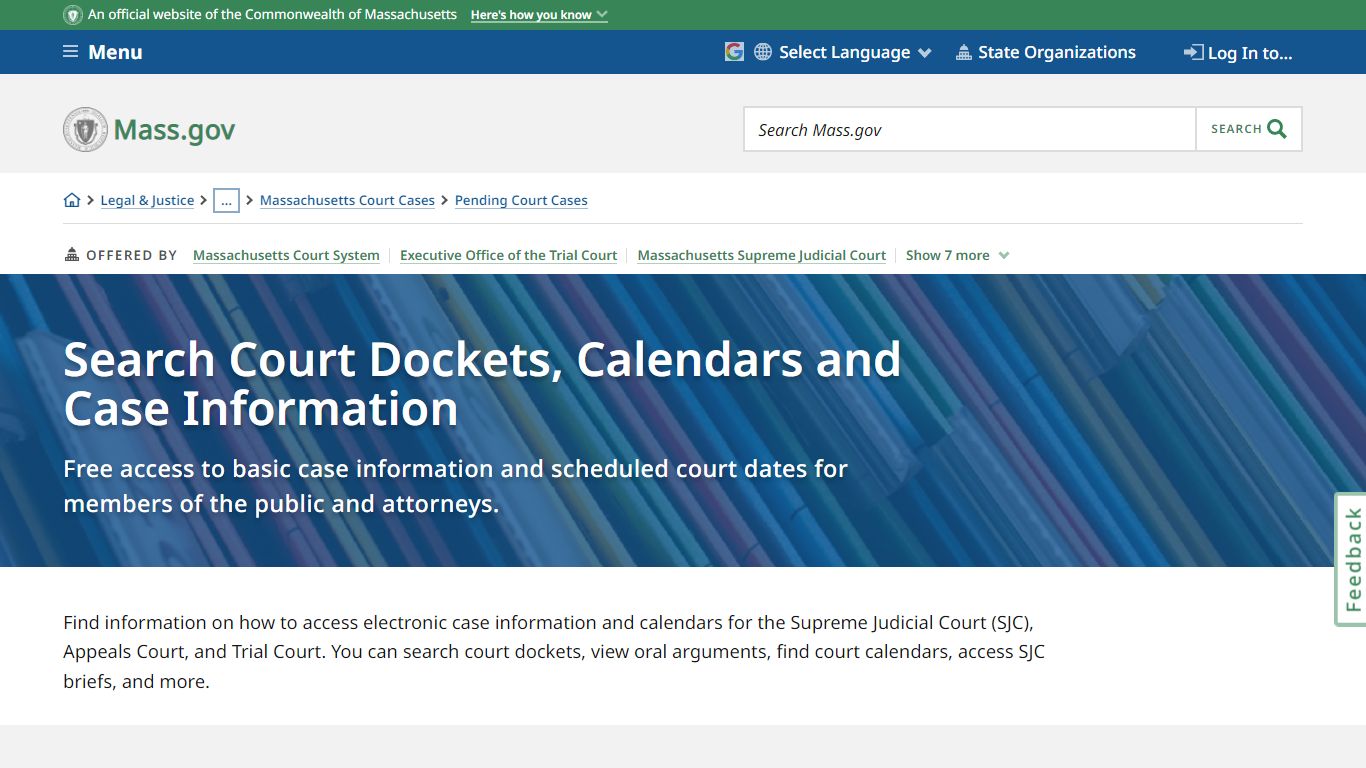This screenshot has height=768, width=1366.
Task: Navigate to Legal & Justice breadcrumb
Action: (x=147, y=200)
